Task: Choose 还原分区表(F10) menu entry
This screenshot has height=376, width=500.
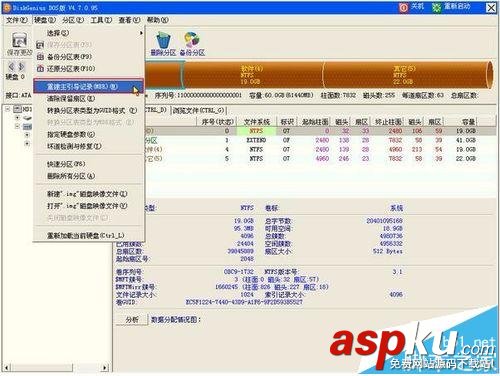Action: point(89,69)
